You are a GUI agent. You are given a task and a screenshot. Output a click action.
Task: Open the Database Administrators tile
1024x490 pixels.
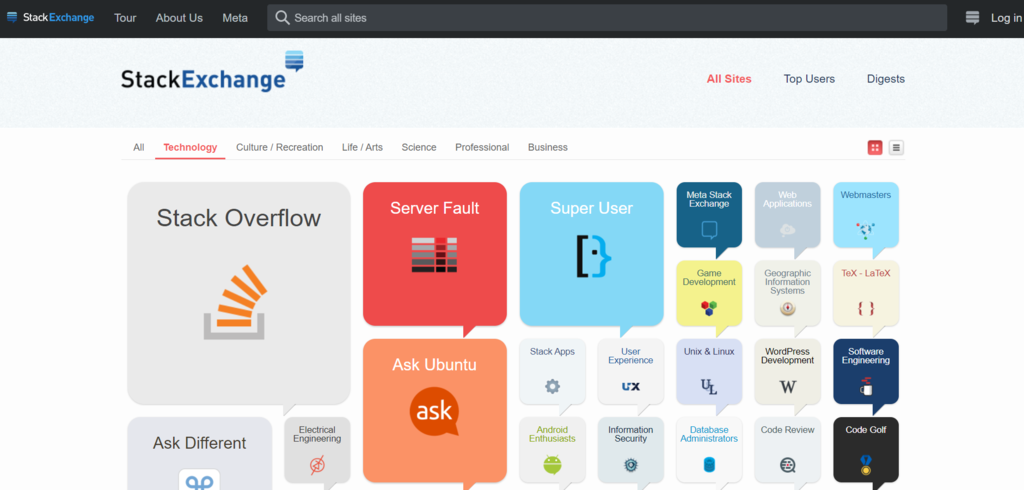709,450
